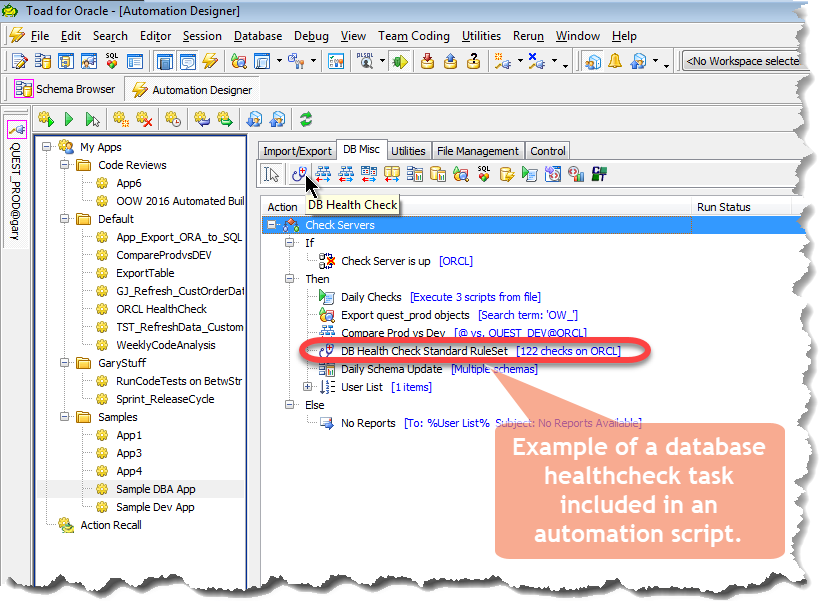Click the Object Search icon in DB Misc toolbar
The width and height of the screenshot is (820, 601).
coord(461,174)
